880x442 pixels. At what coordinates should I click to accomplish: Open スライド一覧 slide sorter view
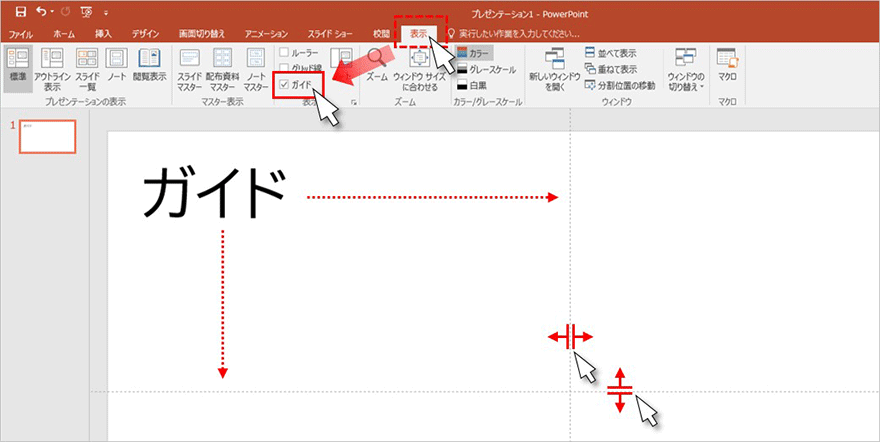coord(87,68)
